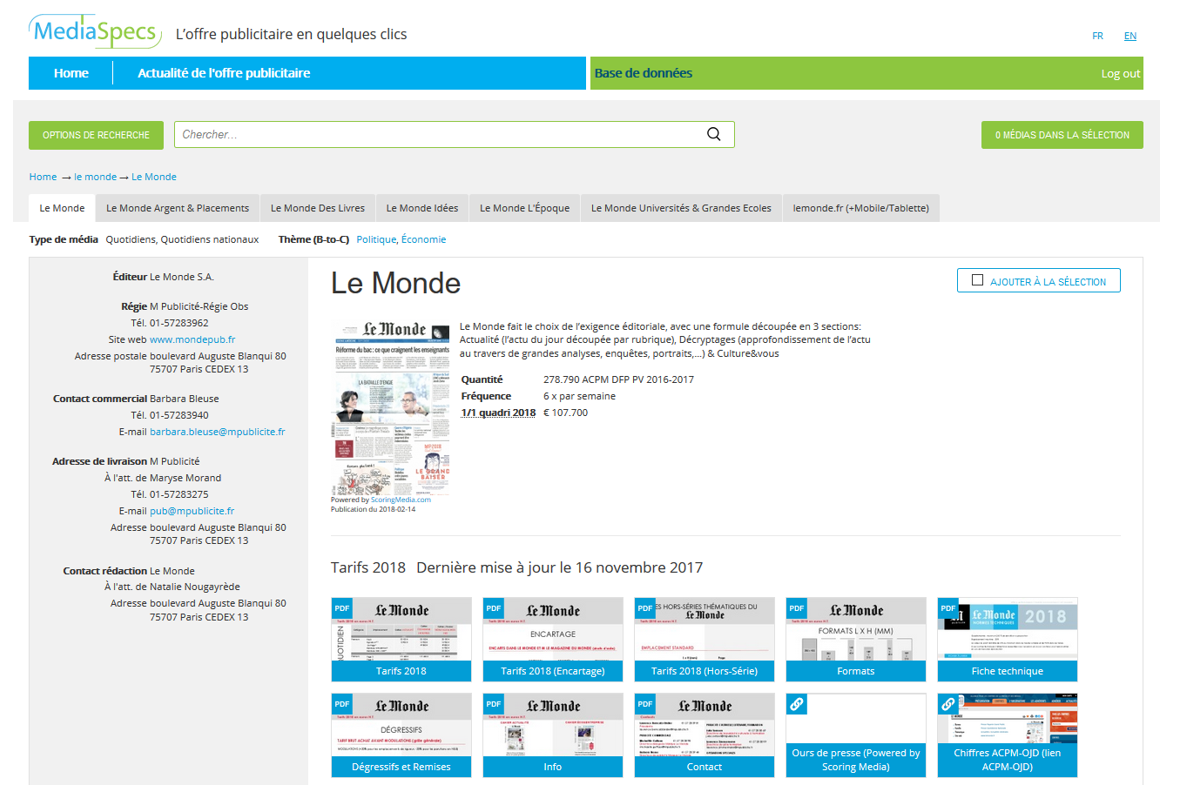Check the Ajouter à la sélection checkbox

978,281
